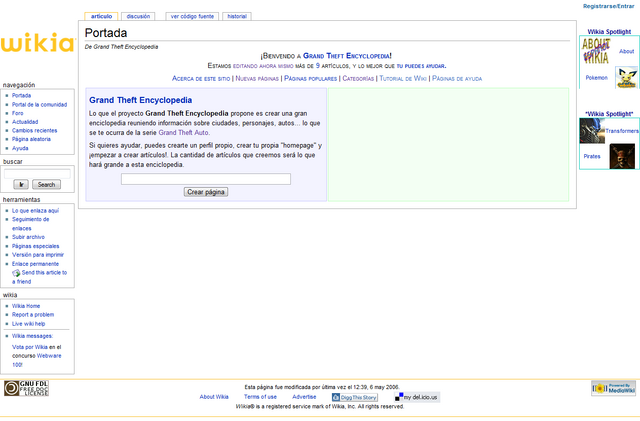The height and width of the screenshot is (421, 640).
Task: Open the Pirates spotlight thumbnail
Action: pos(622,156)
